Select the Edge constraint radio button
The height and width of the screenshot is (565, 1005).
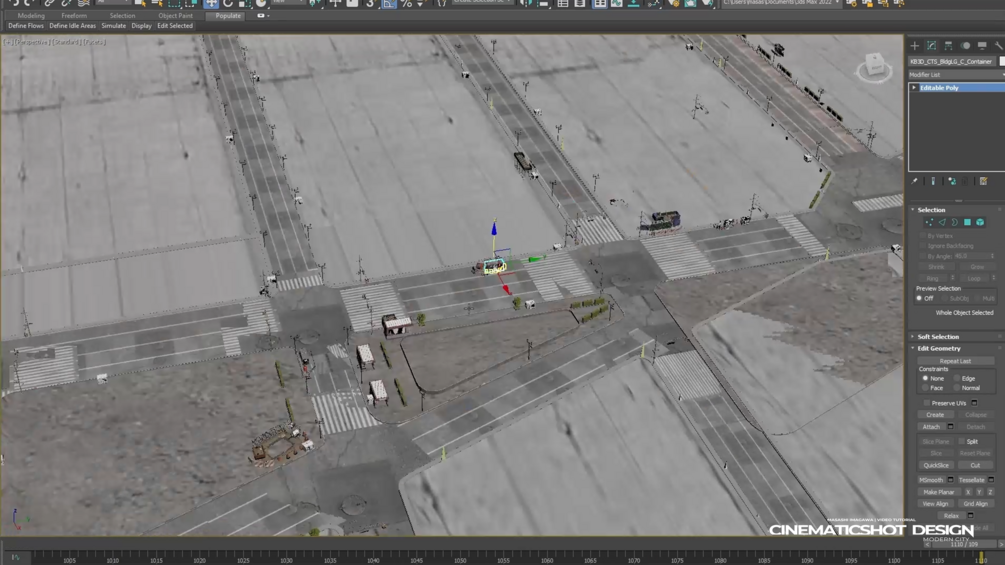click(956, 379)
